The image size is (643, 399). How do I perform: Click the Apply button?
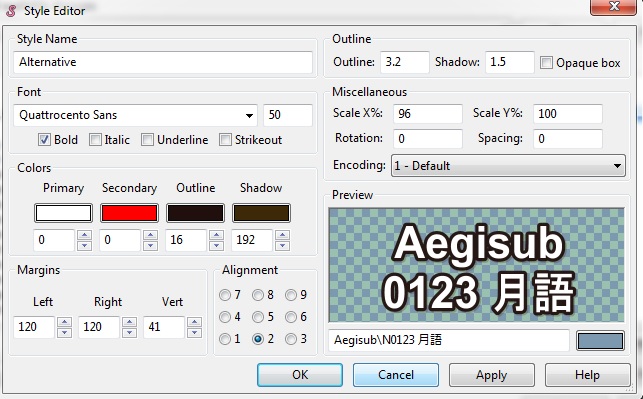492,375
